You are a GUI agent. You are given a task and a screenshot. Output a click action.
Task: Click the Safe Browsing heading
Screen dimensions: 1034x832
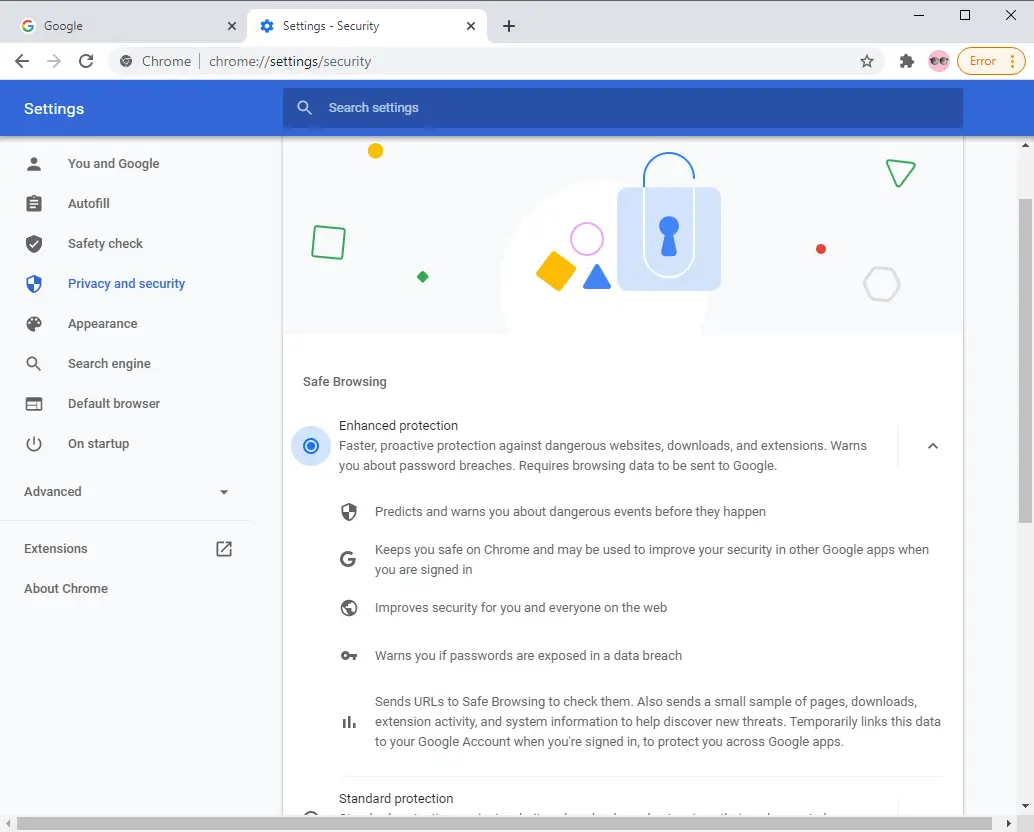pos(345,382)
